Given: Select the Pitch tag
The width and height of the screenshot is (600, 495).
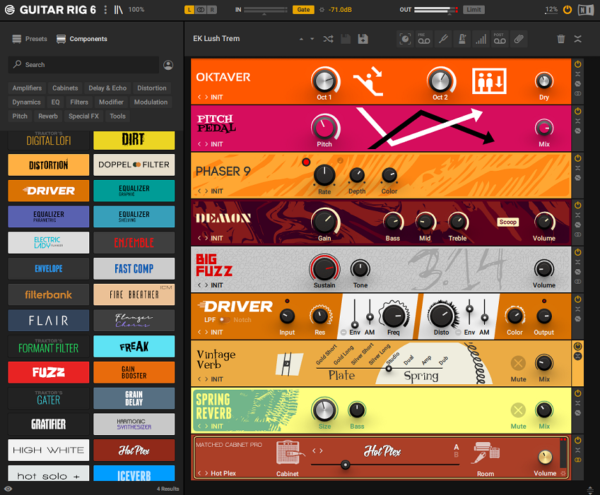Looking at the screenshot, I should (x=20, y=116).
